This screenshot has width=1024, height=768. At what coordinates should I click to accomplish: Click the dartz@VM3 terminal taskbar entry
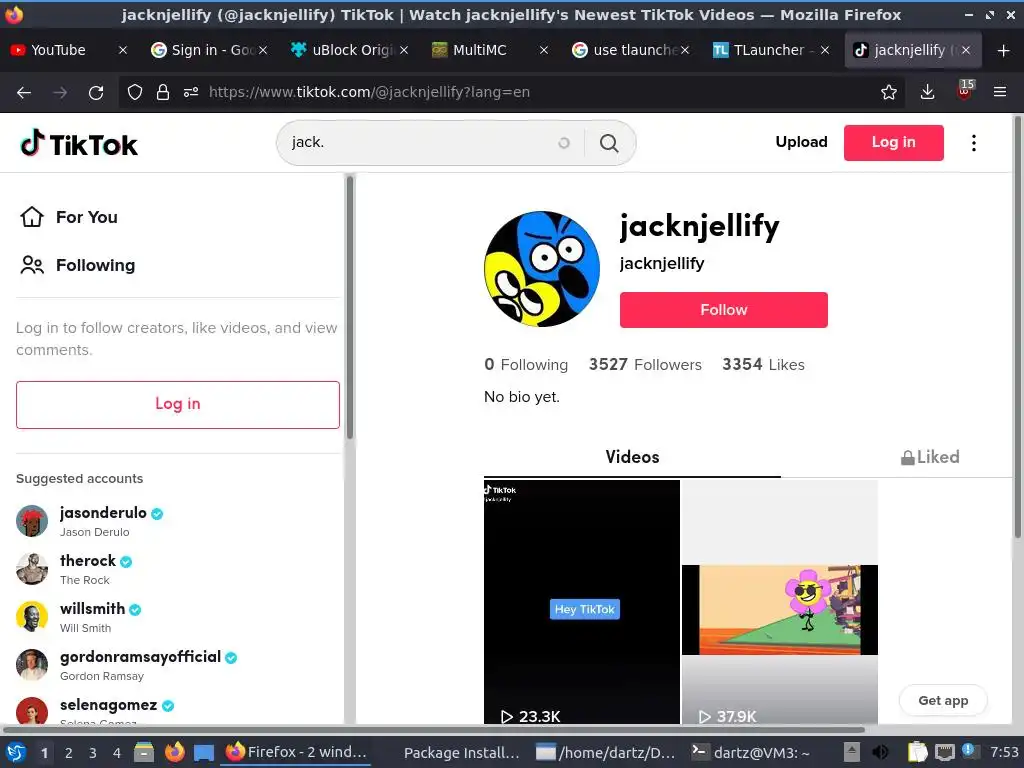pos(751,752)
